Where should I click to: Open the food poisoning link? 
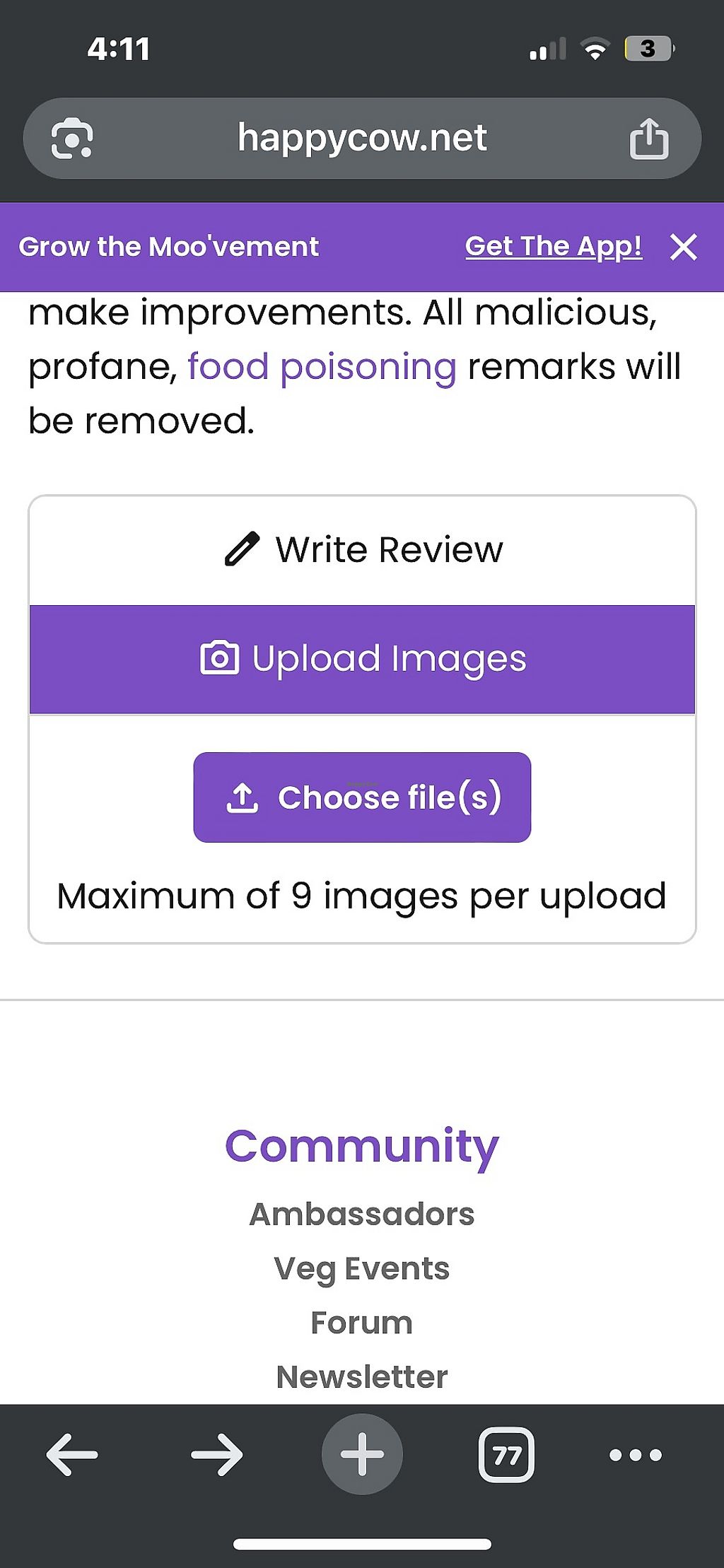(x=322, y=367)
